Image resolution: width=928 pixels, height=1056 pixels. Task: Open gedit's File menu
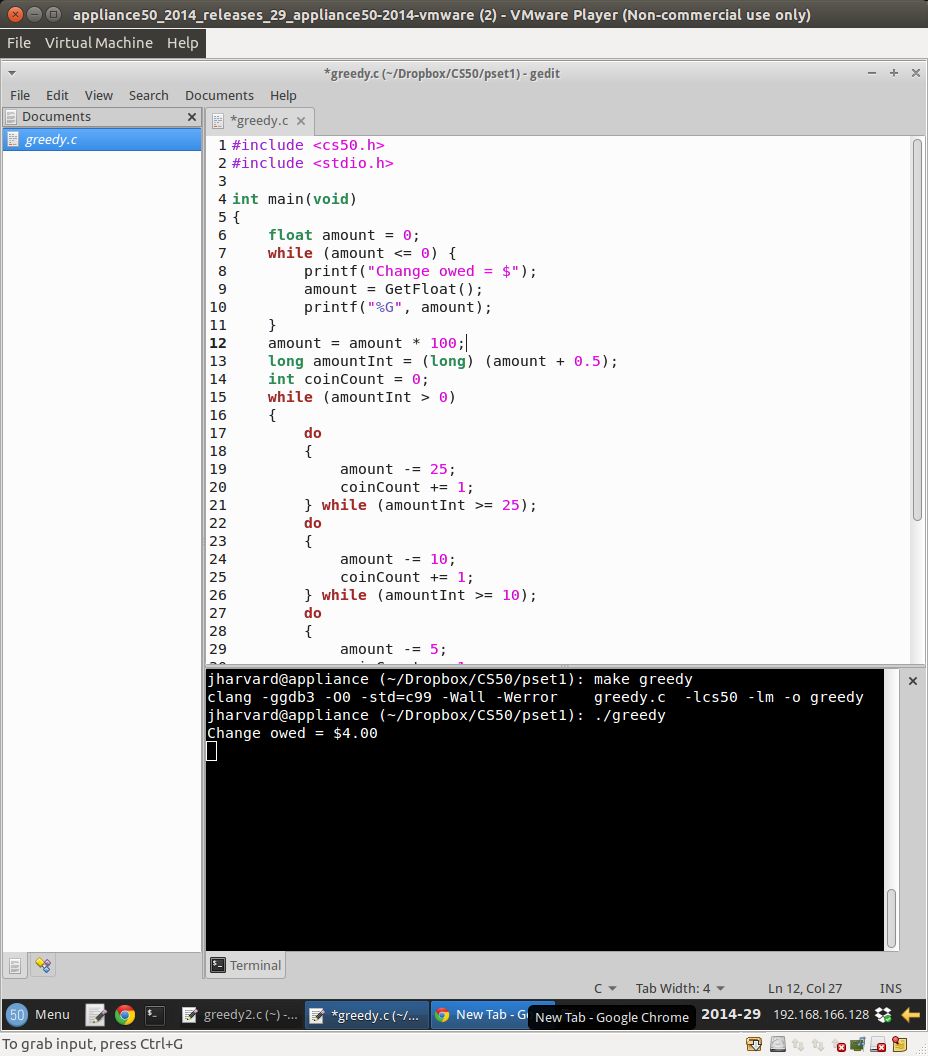tap(20, 95)
